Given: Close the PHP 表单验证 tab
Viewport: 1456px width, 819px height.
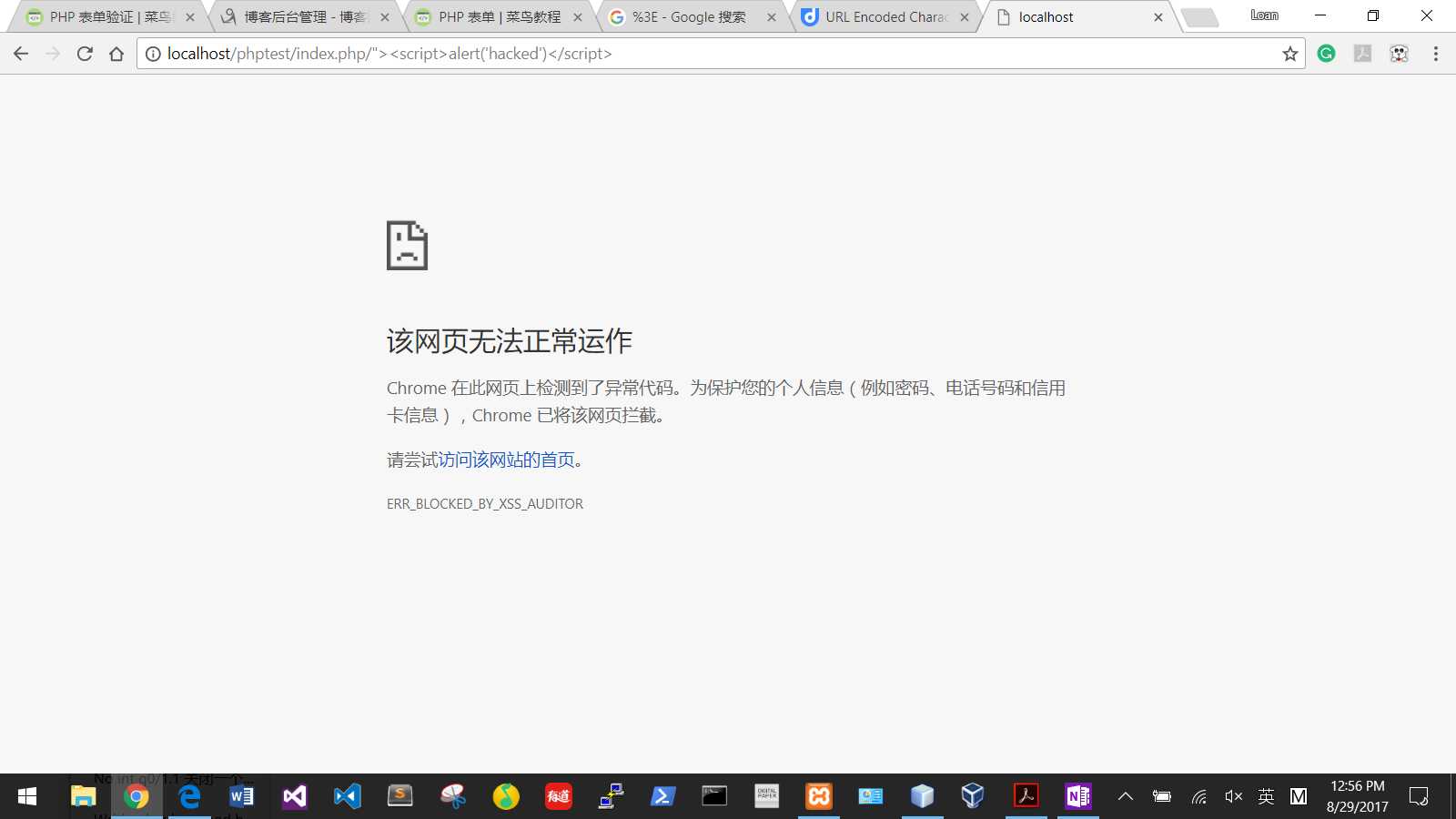Looking at the screenshot, I should [x=190, y=17].
